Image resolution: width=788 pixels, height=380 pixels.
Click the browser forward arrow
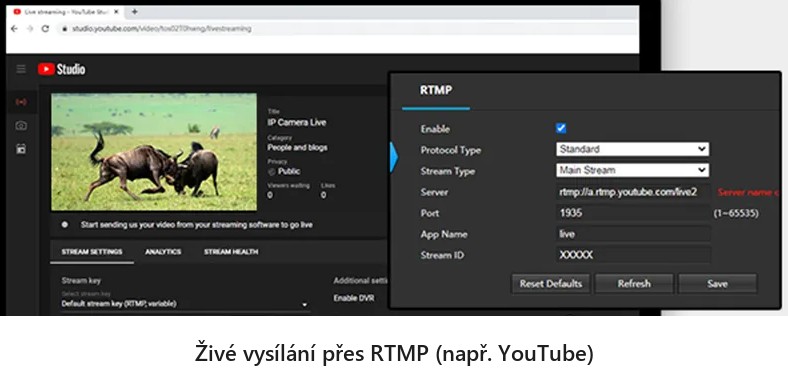(30, 29)
